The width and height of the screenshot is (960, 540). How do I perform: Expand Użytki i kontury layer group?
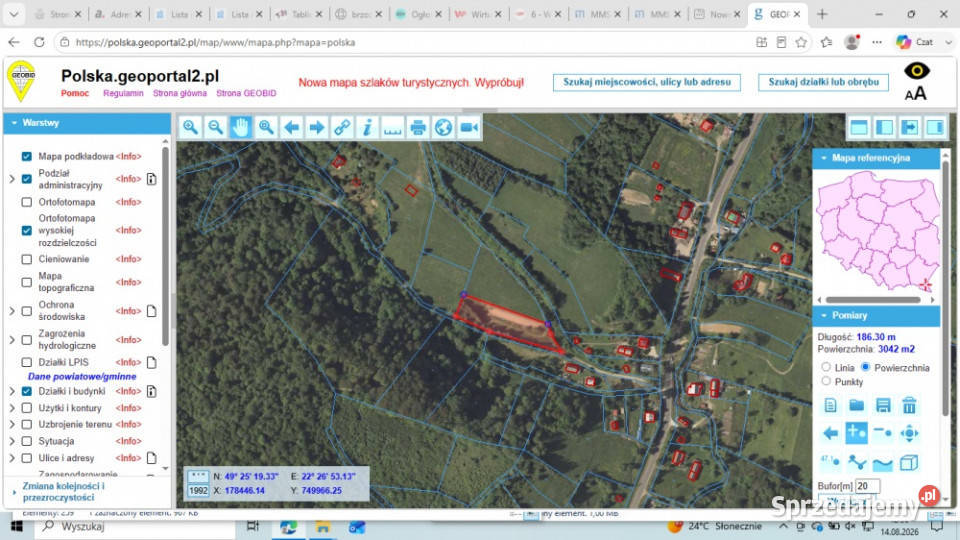[12, 408]
